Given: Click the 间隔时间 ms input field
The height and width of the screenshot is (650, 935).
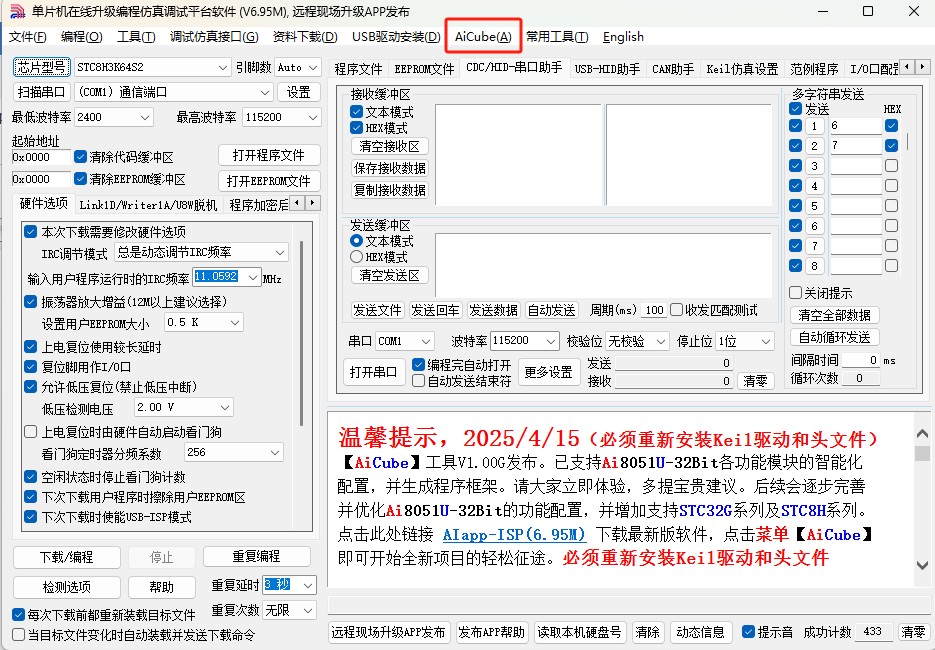Looking at the screenshot, I should 862,360.
